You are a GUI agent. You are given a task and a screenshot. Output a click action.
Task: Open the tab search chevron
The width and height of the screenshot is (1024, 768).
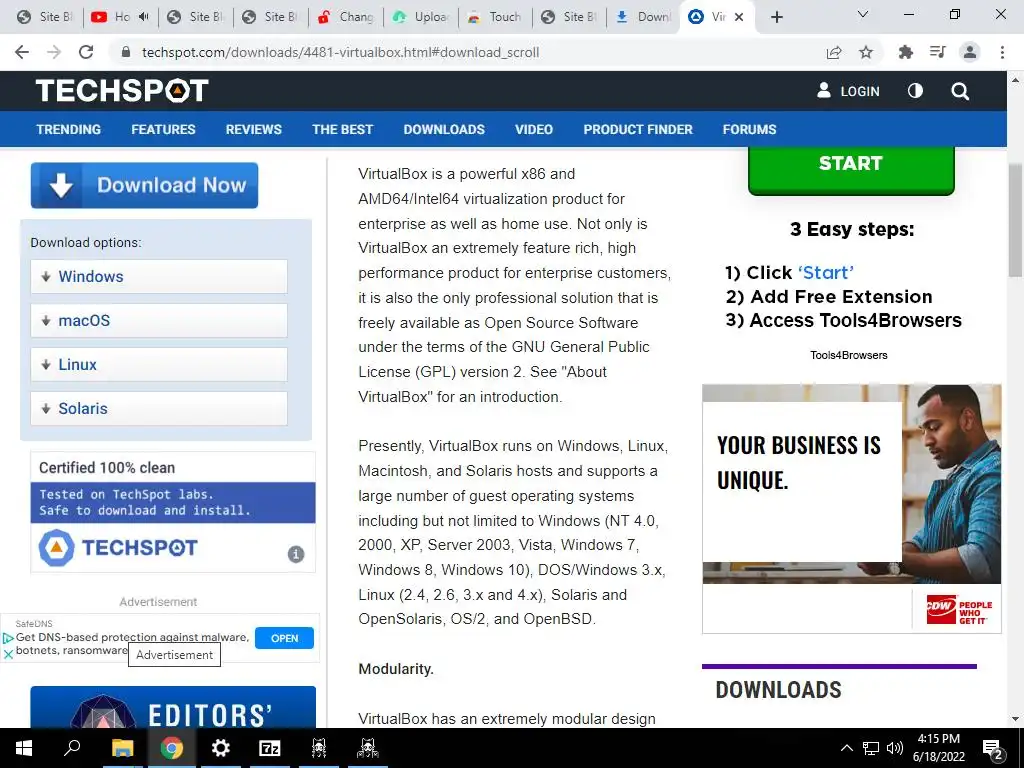pos(863,14)
